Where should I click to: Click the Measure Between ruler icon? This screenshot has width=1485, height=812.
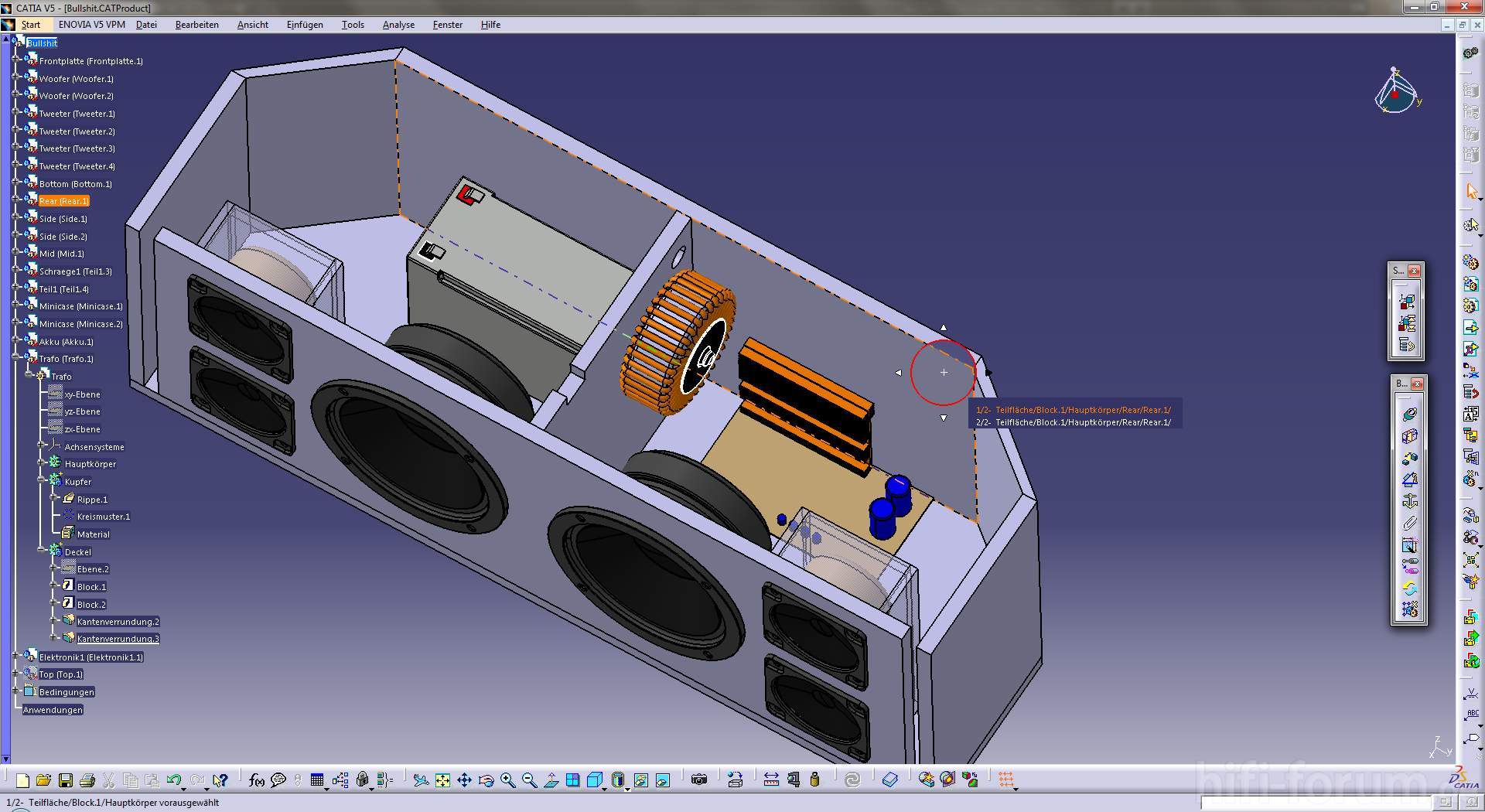coord(771,780)
